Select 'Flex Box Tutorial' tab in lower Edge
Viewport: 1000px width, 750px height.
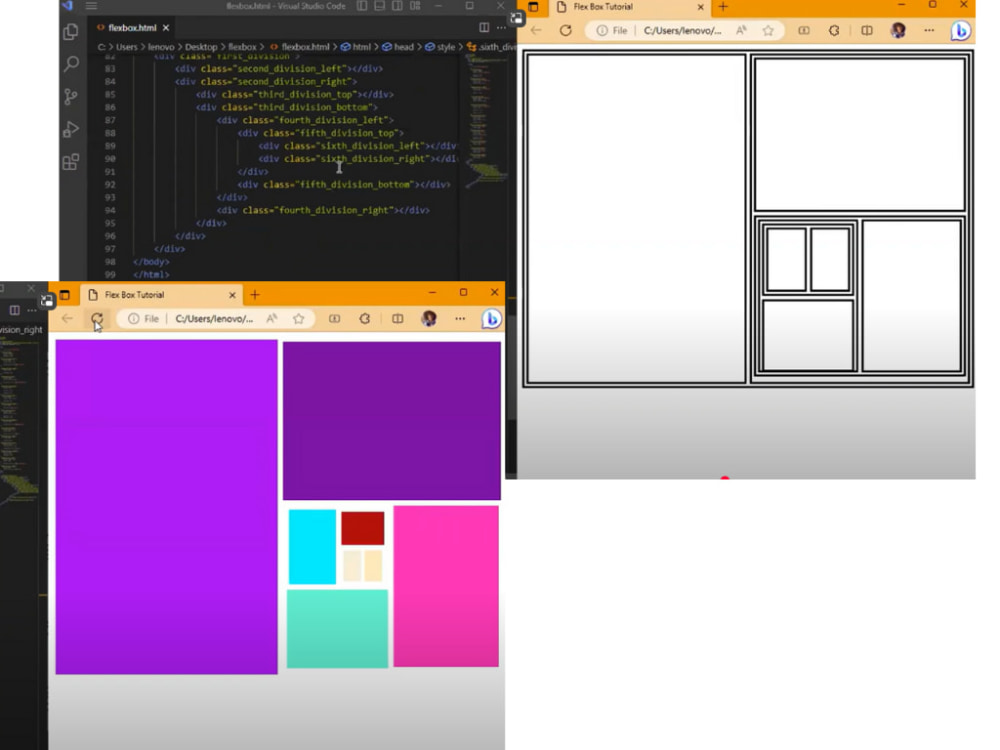[x=135, y=295]
